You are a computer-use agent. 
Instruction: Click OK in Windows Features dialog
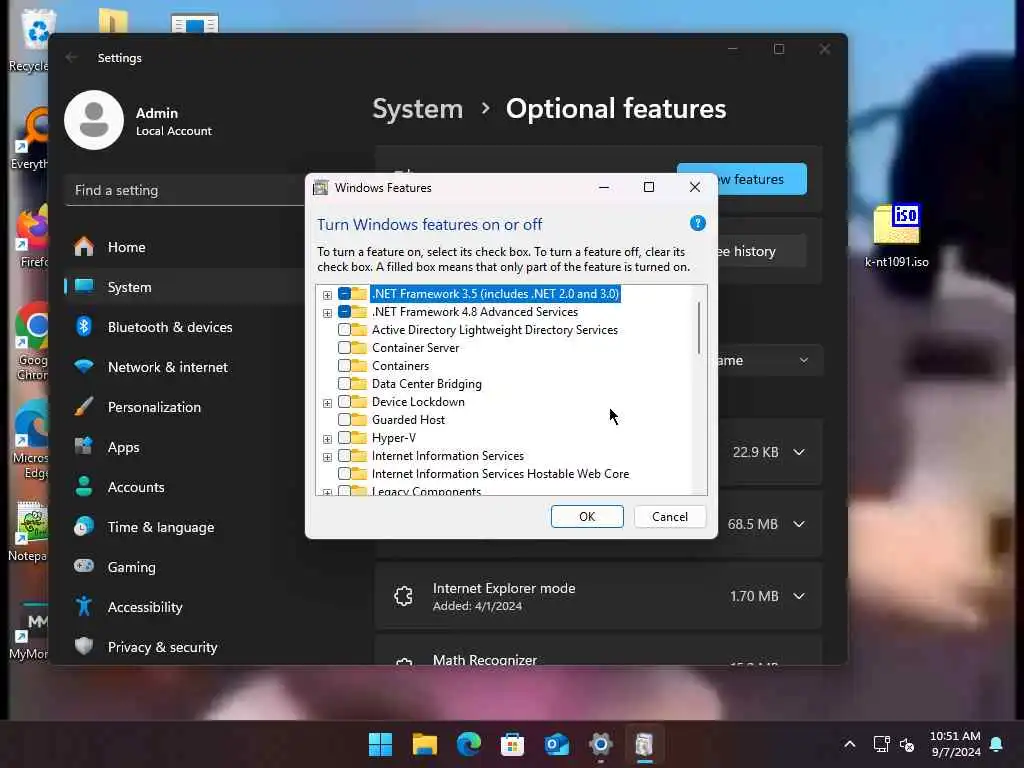[x=587, y=517]
